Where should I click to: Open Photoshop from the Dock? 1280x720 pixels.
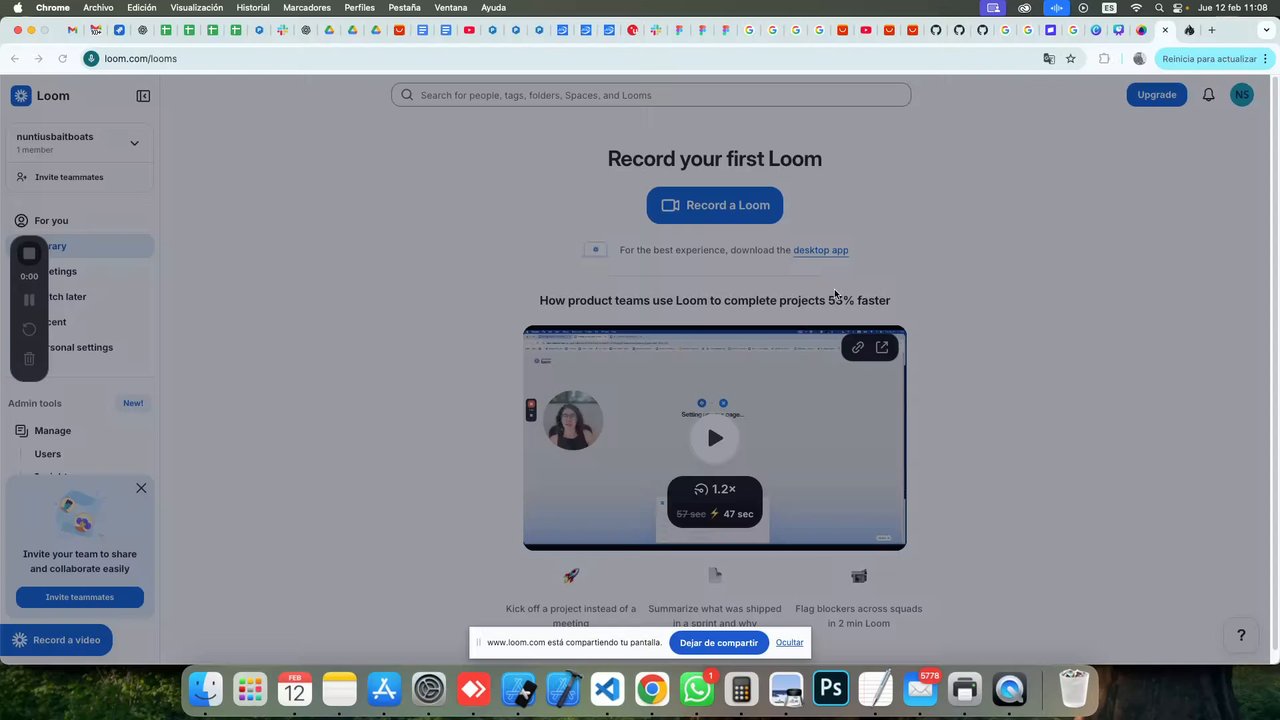click(x=830, y=689)
